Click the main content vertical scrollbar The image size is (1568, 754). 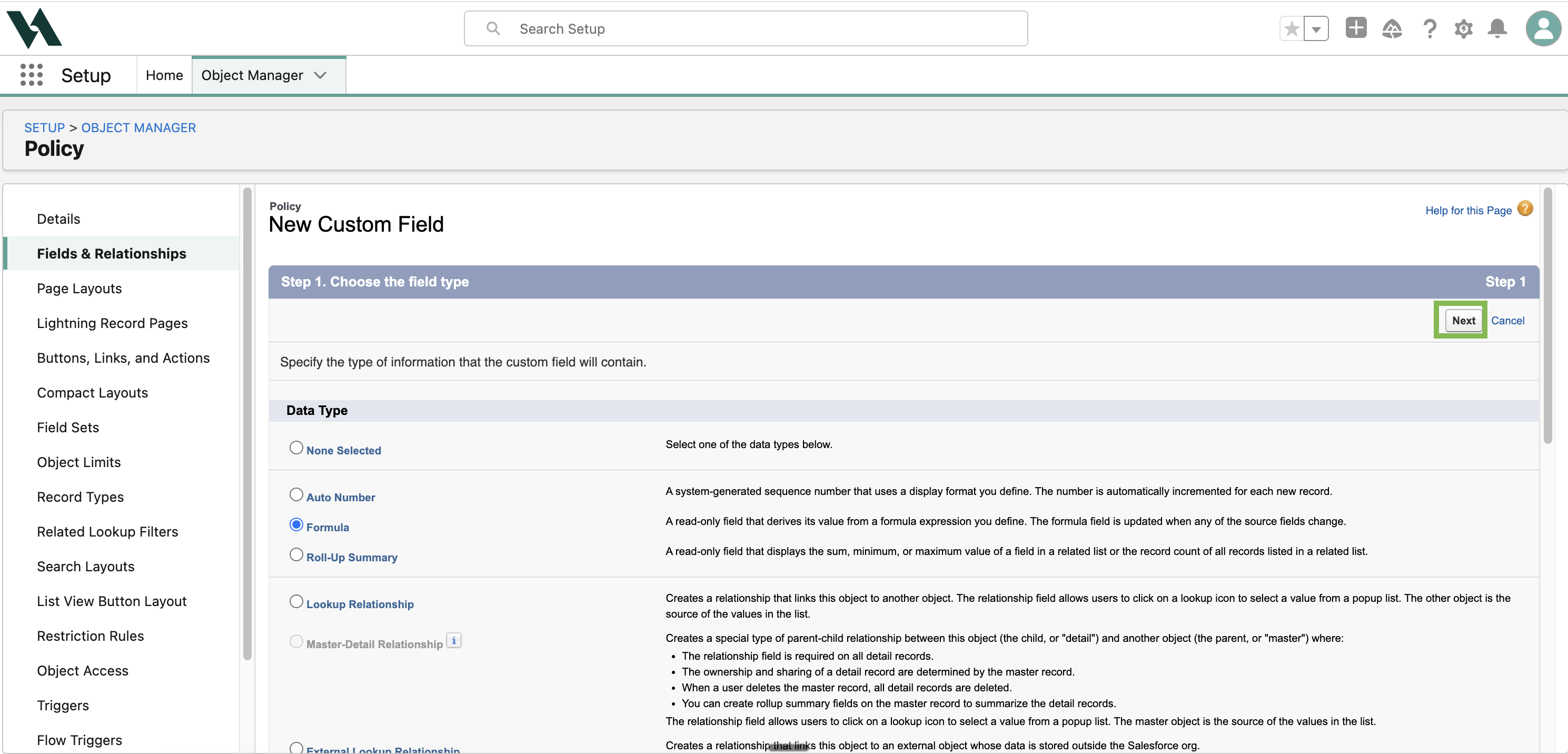click(x=1547, y=315)
